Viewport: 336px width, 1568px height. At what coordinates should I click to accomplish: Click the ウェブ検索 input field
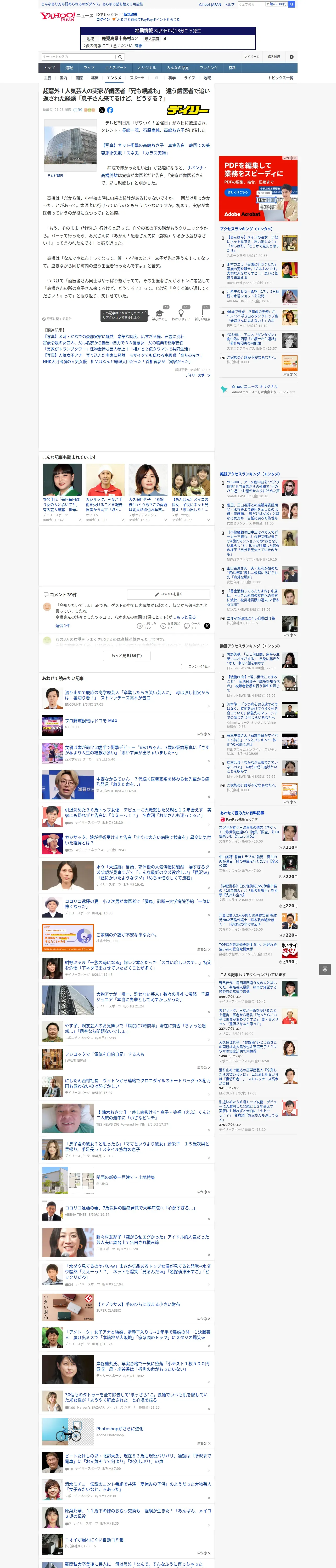[x=251, y=4]
